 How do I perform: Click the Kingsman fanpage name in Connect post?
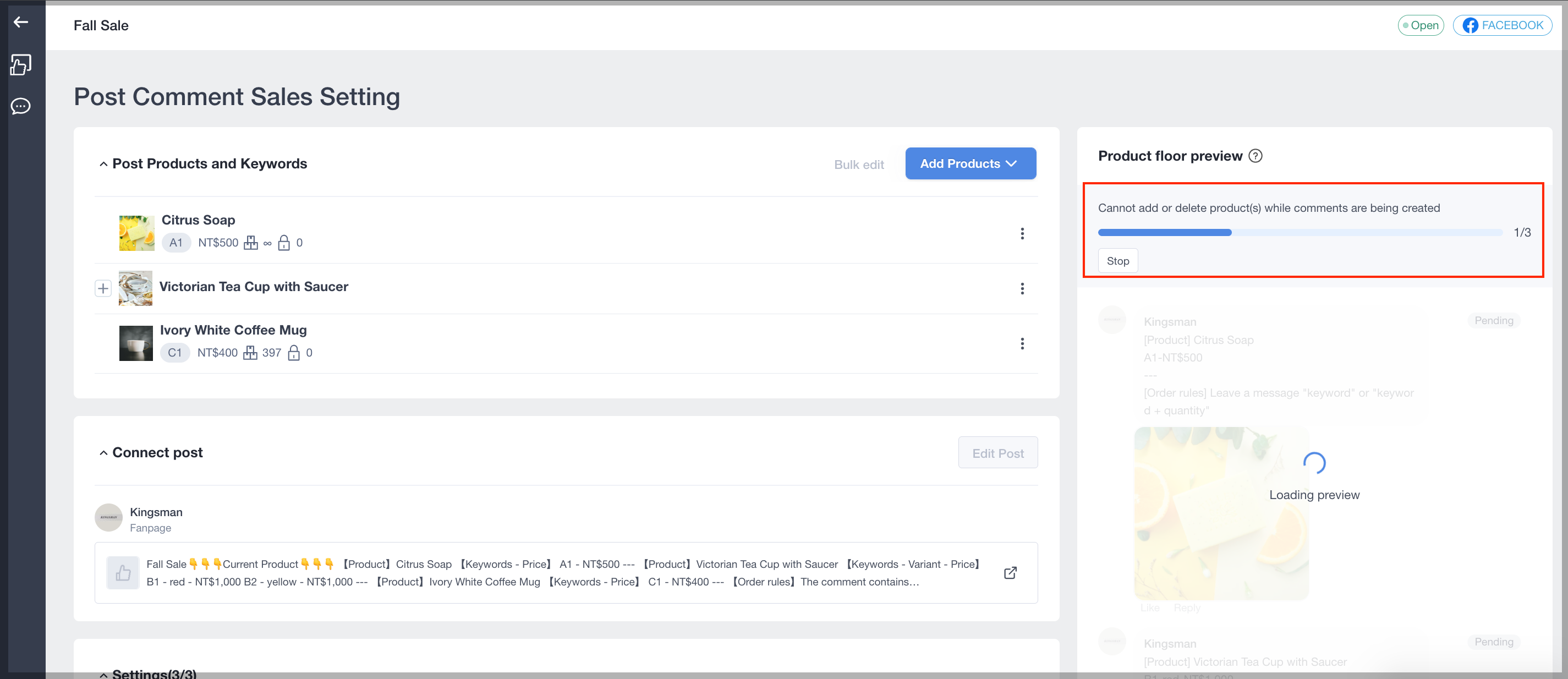tap(156, 513)
